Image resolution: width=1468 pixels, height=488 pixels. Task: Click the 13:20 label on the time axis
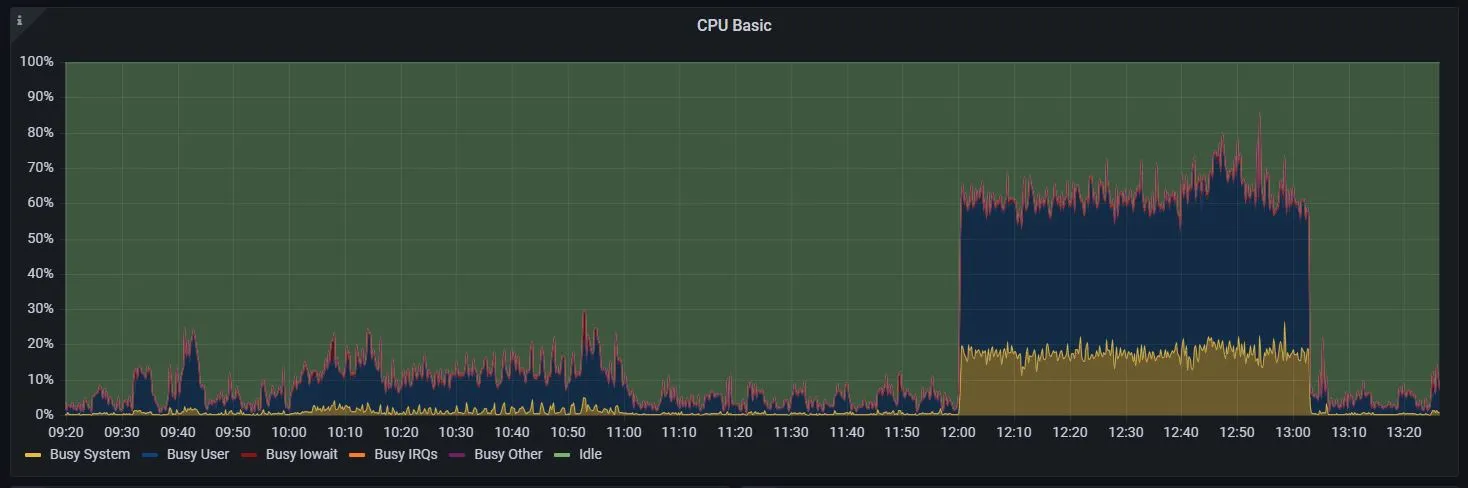point(1405,432)
